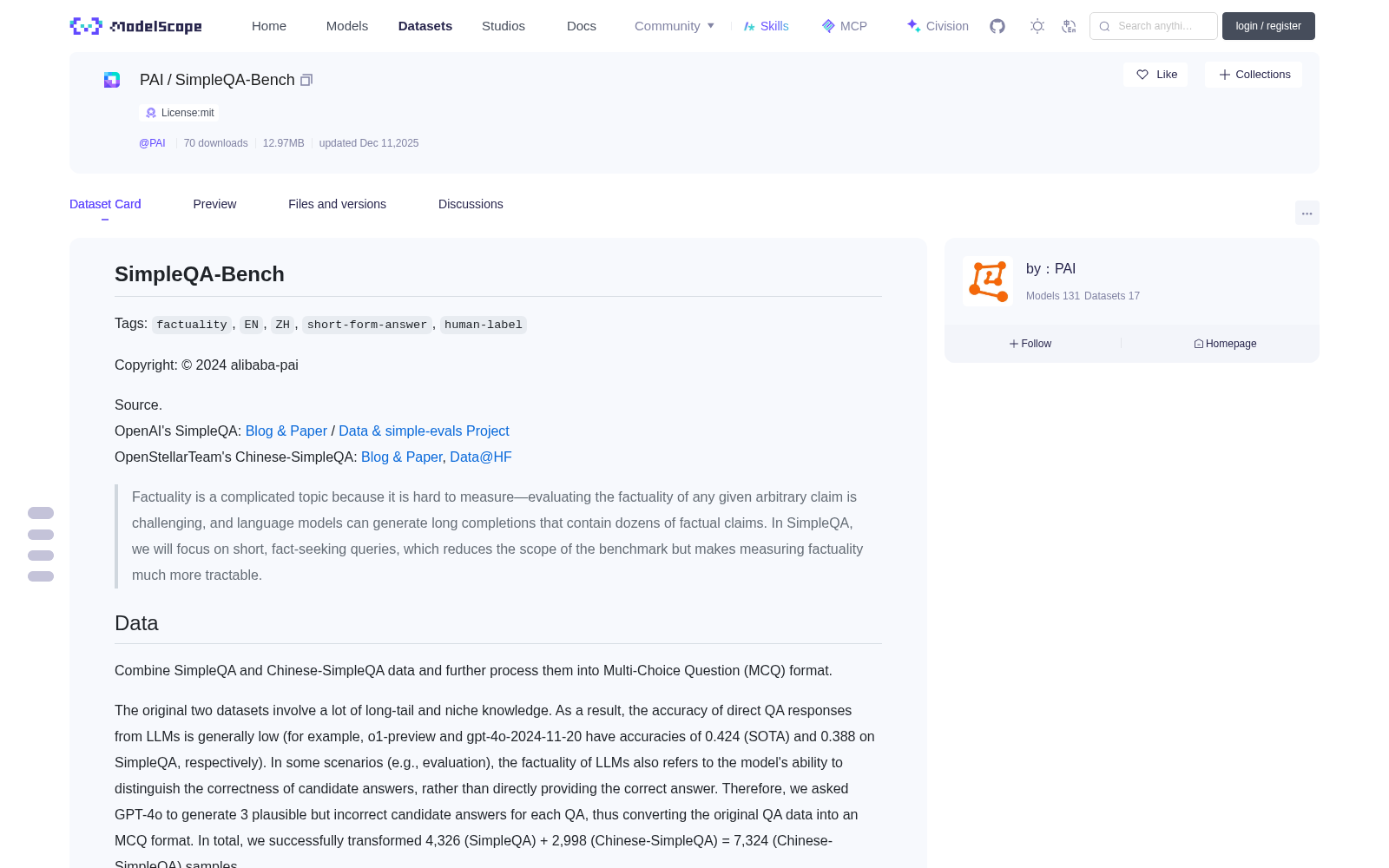Click the Models 131 count
Viewport: 1389px width, 868px height.
(x=1053, y=296)
